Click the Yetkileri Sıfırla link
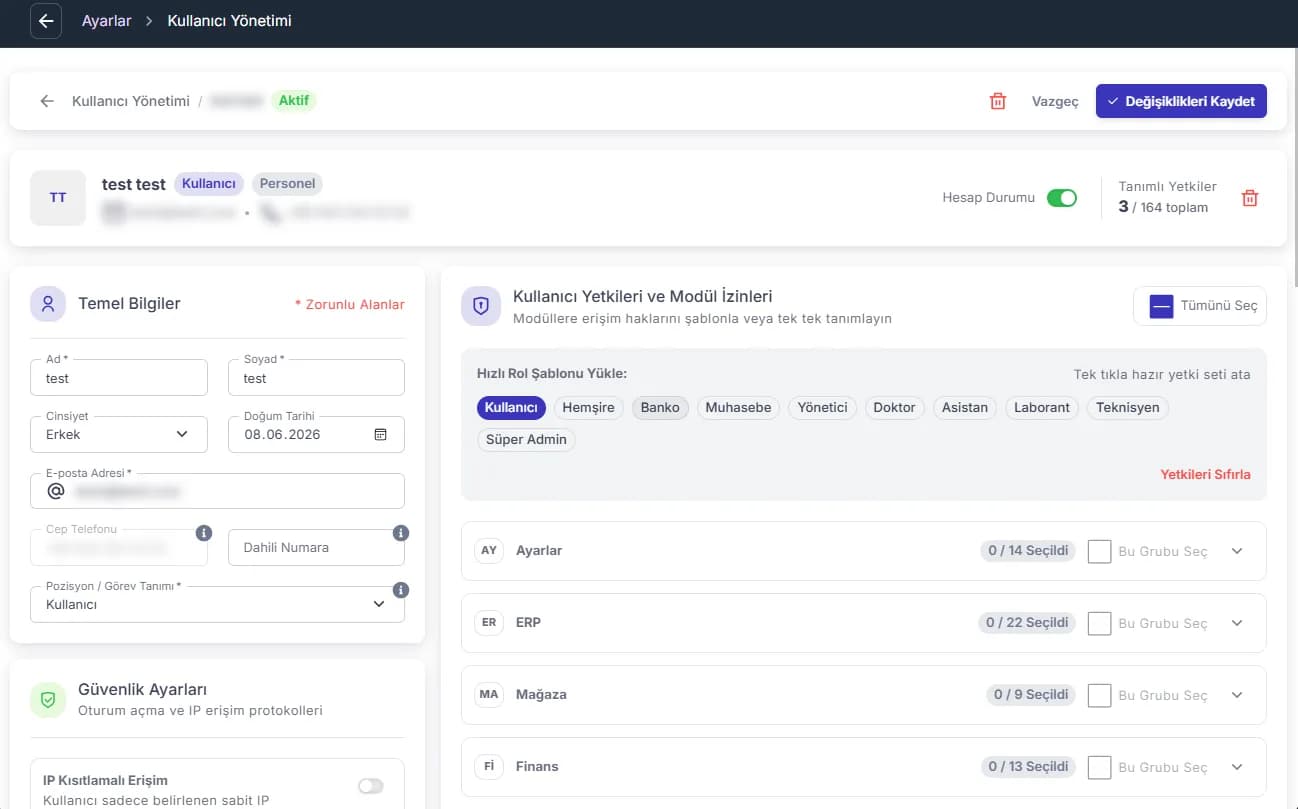Viewport: 1298px width, 809px height. click(1205, 474)
